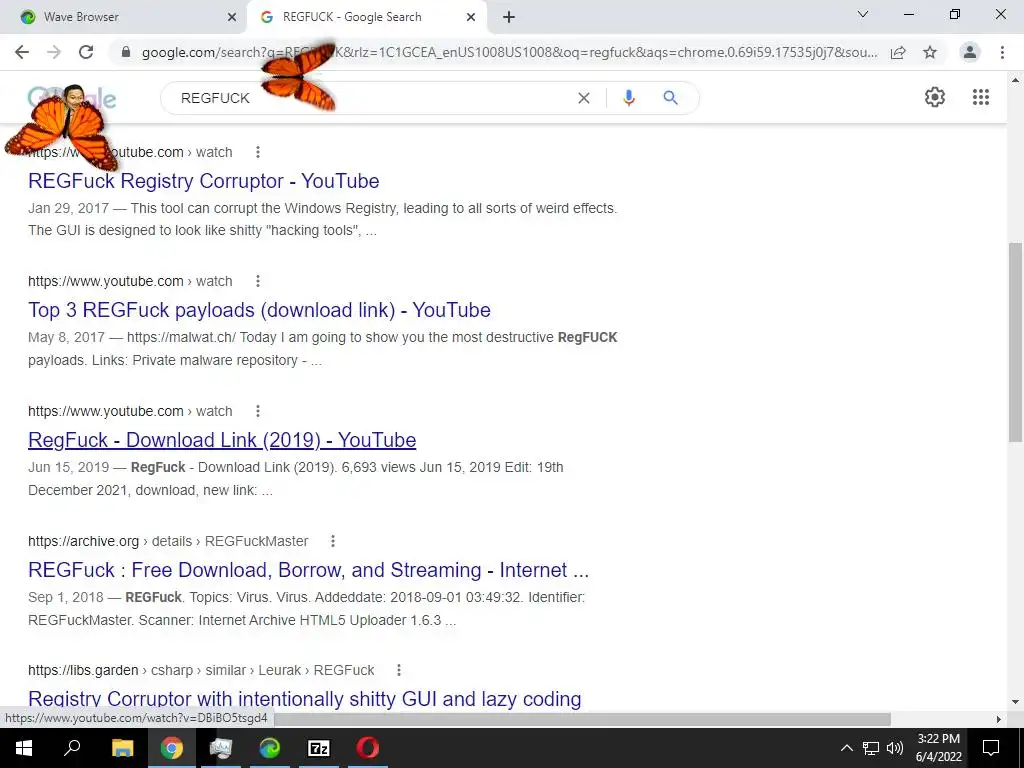Go back using the browser back arrow
The image size is (1024, 768).
pyautogui.click(x=22, y=52)
